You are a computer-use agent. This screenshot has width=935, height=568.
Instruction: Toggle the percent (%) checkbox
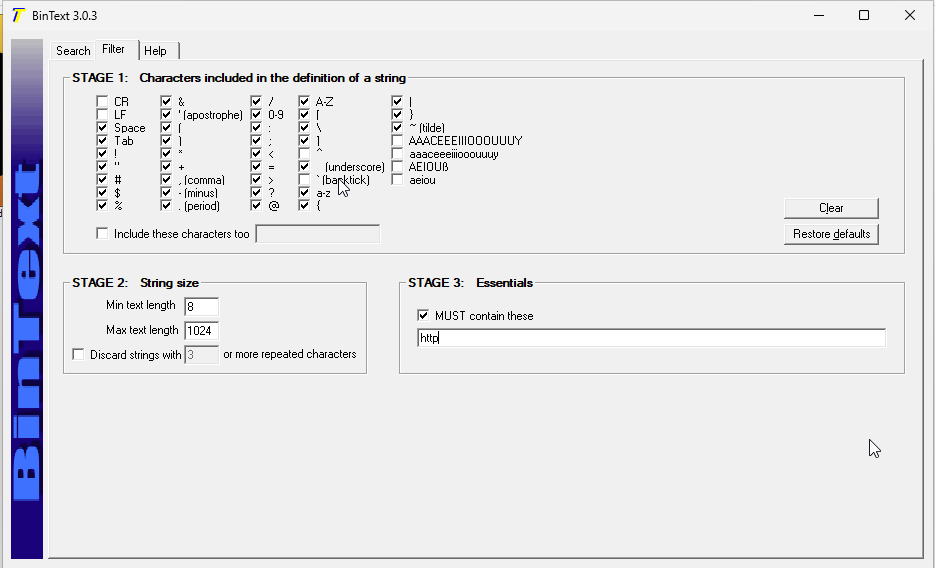pos(102,206)
